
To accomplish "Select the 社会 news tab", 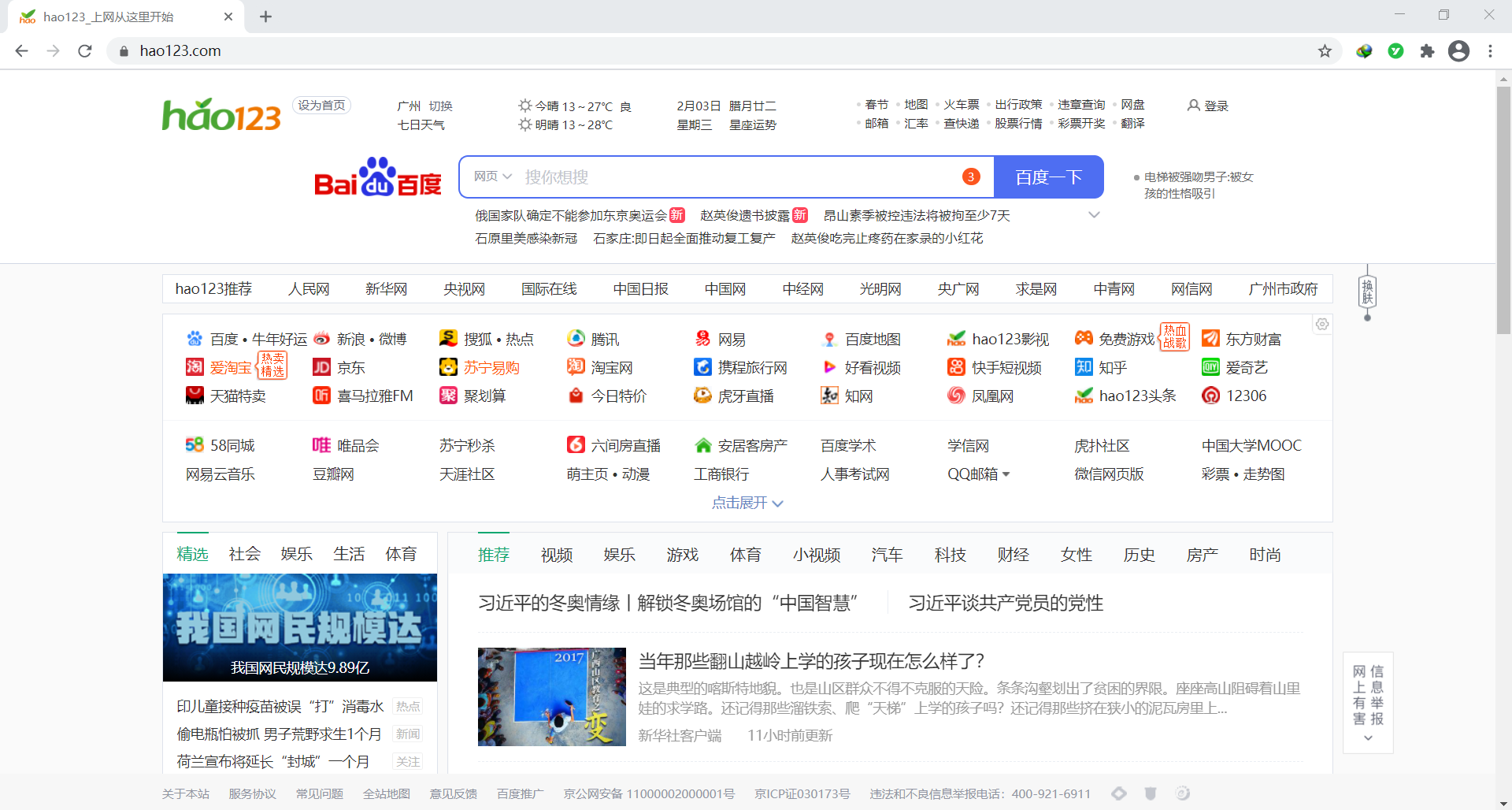I will [x=244, y=554].
